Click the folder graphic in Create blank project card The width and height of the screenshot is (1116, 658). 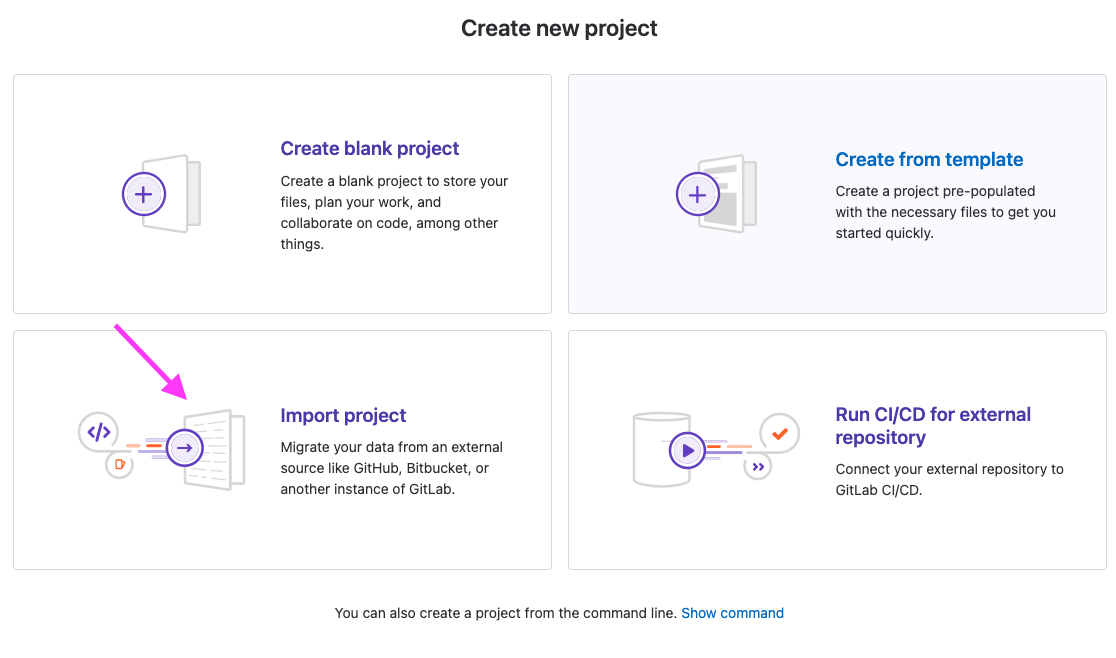[x=170, y=194]
